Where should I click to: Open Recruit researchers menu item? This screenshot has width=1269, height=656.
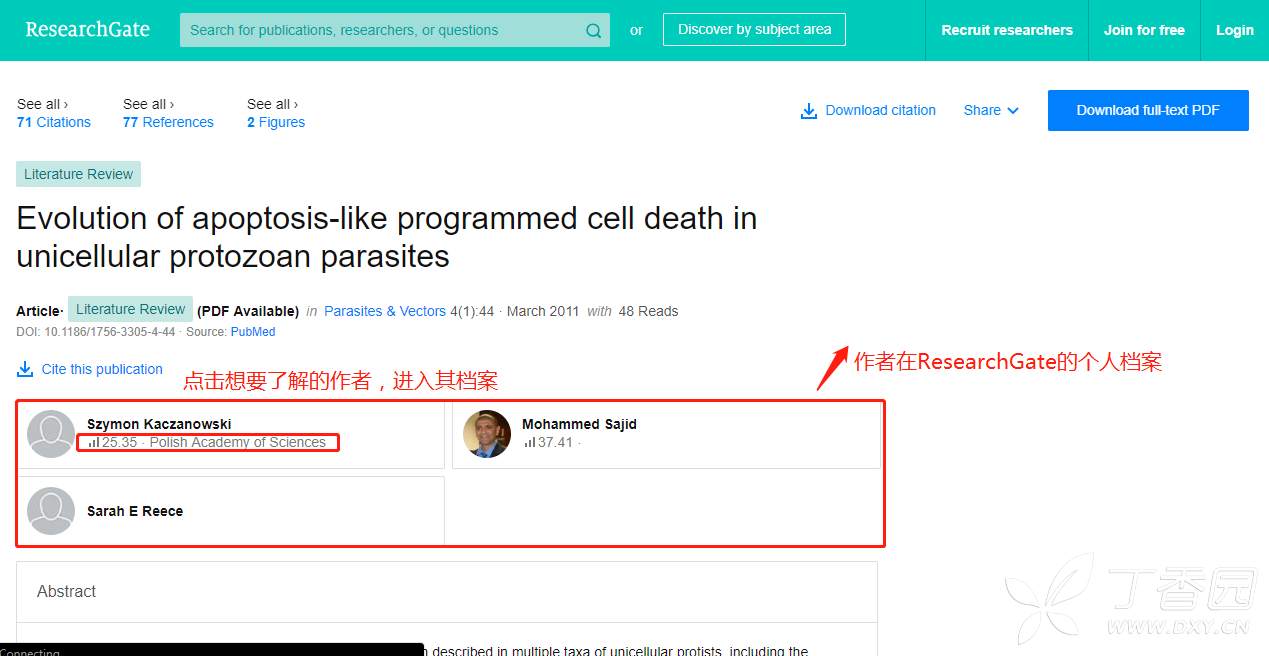(x=1007, y=30)
